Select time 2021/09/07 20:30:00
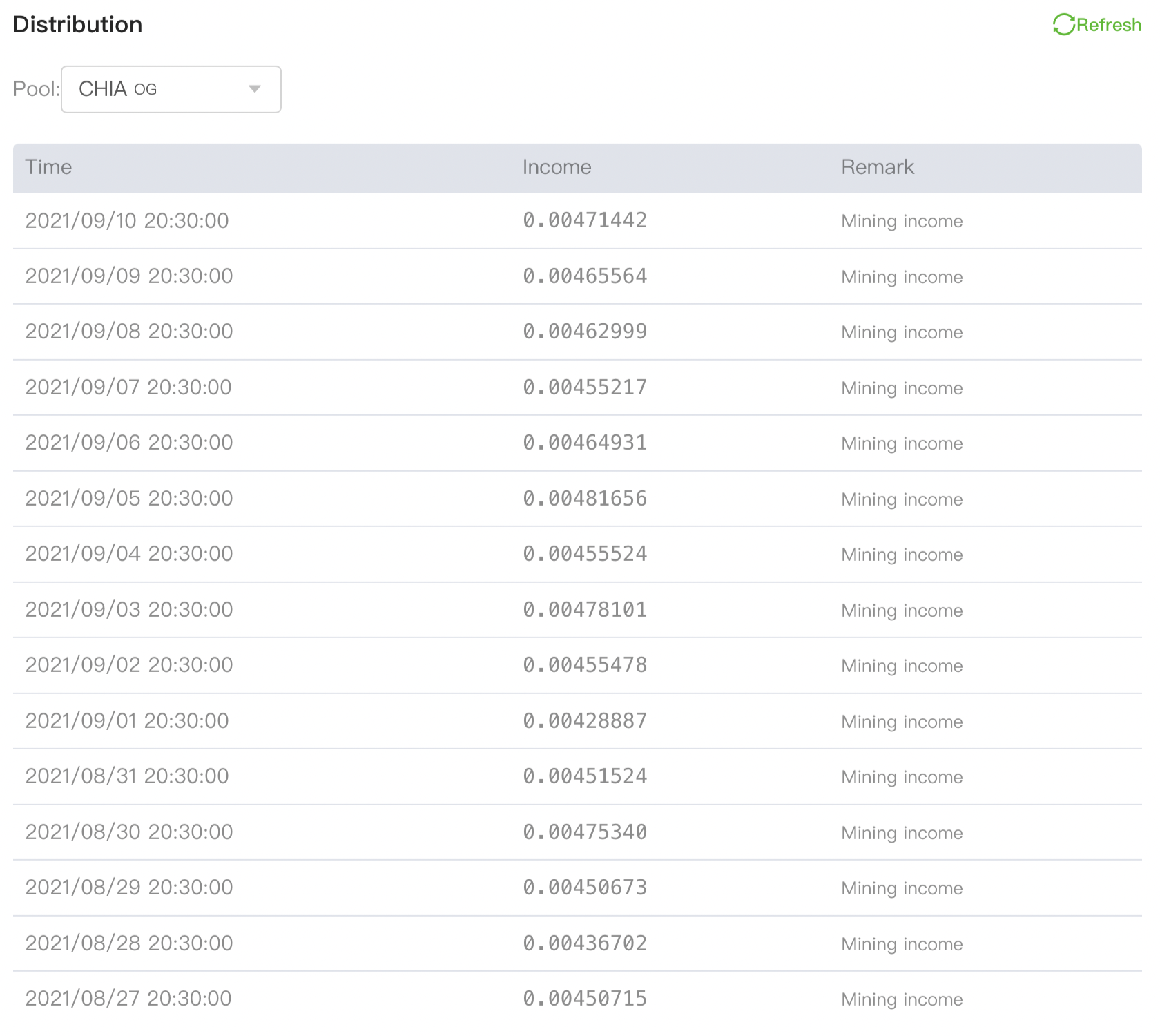Screen dimensions: 1160x1036 tap(128, 387)
